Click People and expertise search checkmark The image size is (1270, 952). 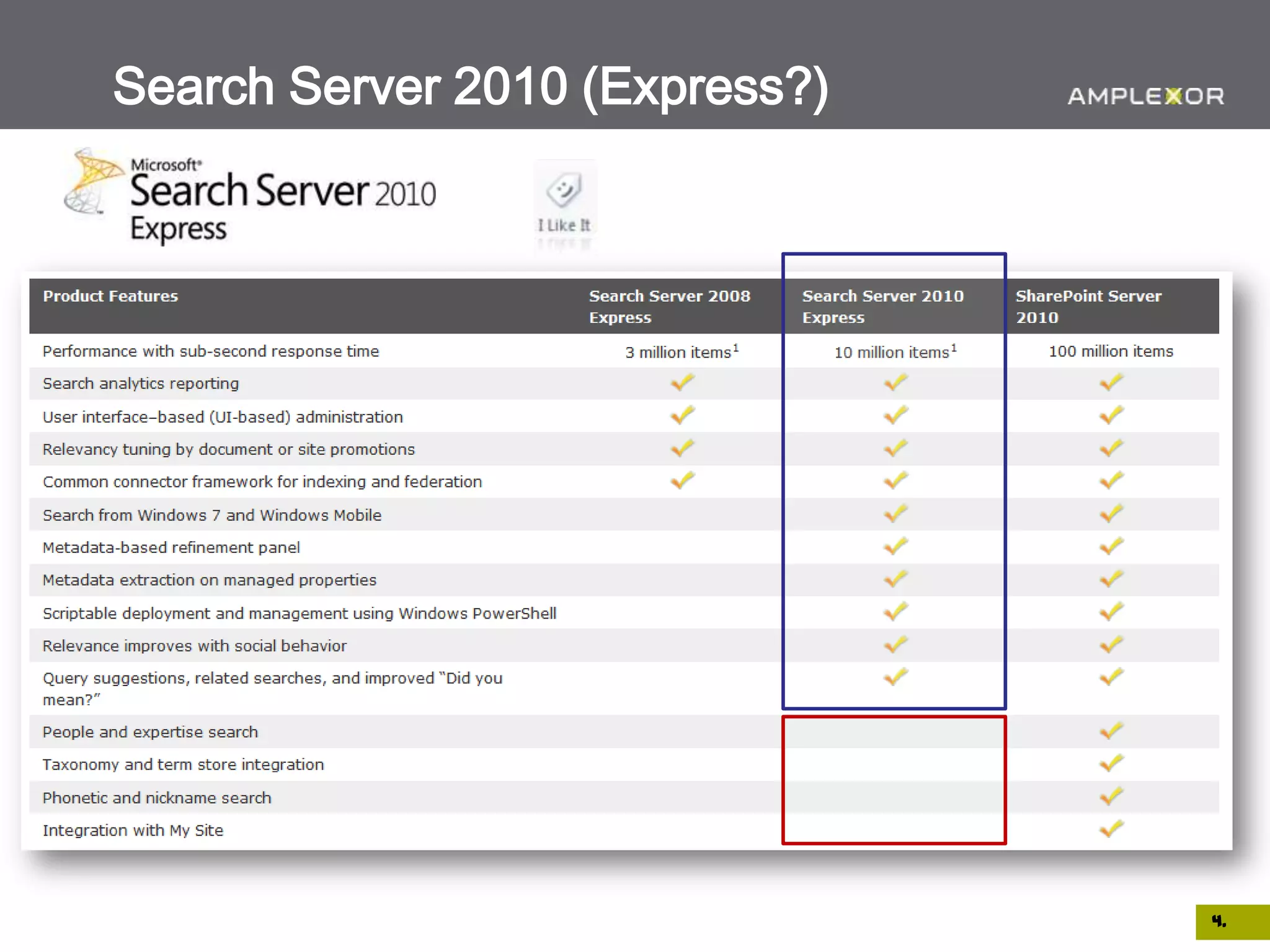pyautogui.click(x=1111, y=731)
